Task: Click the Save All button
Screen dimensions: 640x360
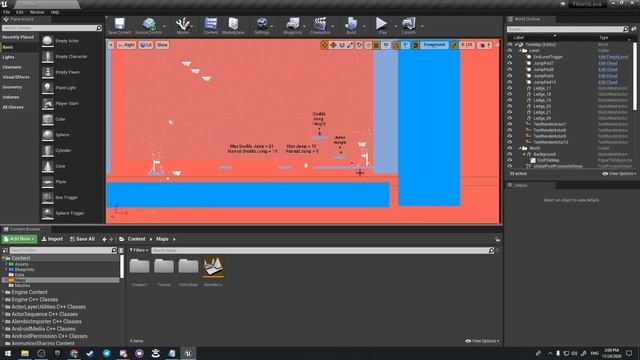Action: pos(82,239)
